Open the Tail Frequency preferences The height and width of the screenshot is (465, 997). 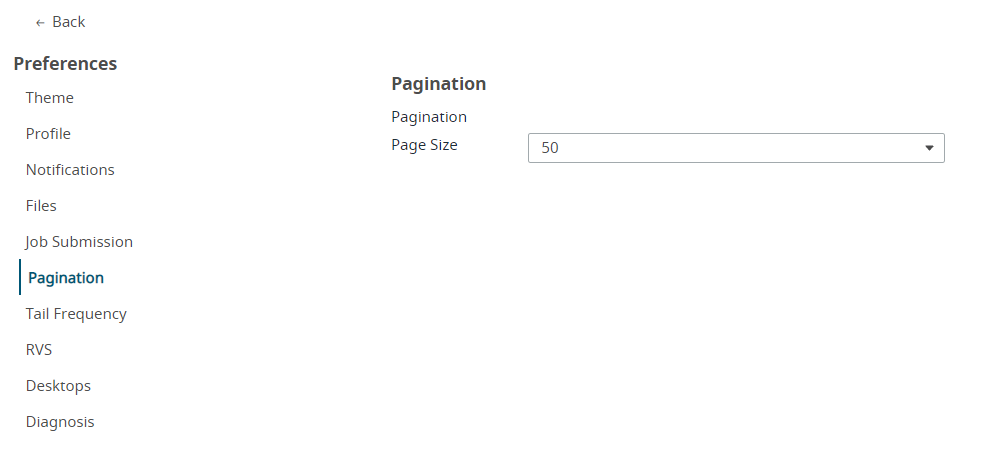(76, 314)
